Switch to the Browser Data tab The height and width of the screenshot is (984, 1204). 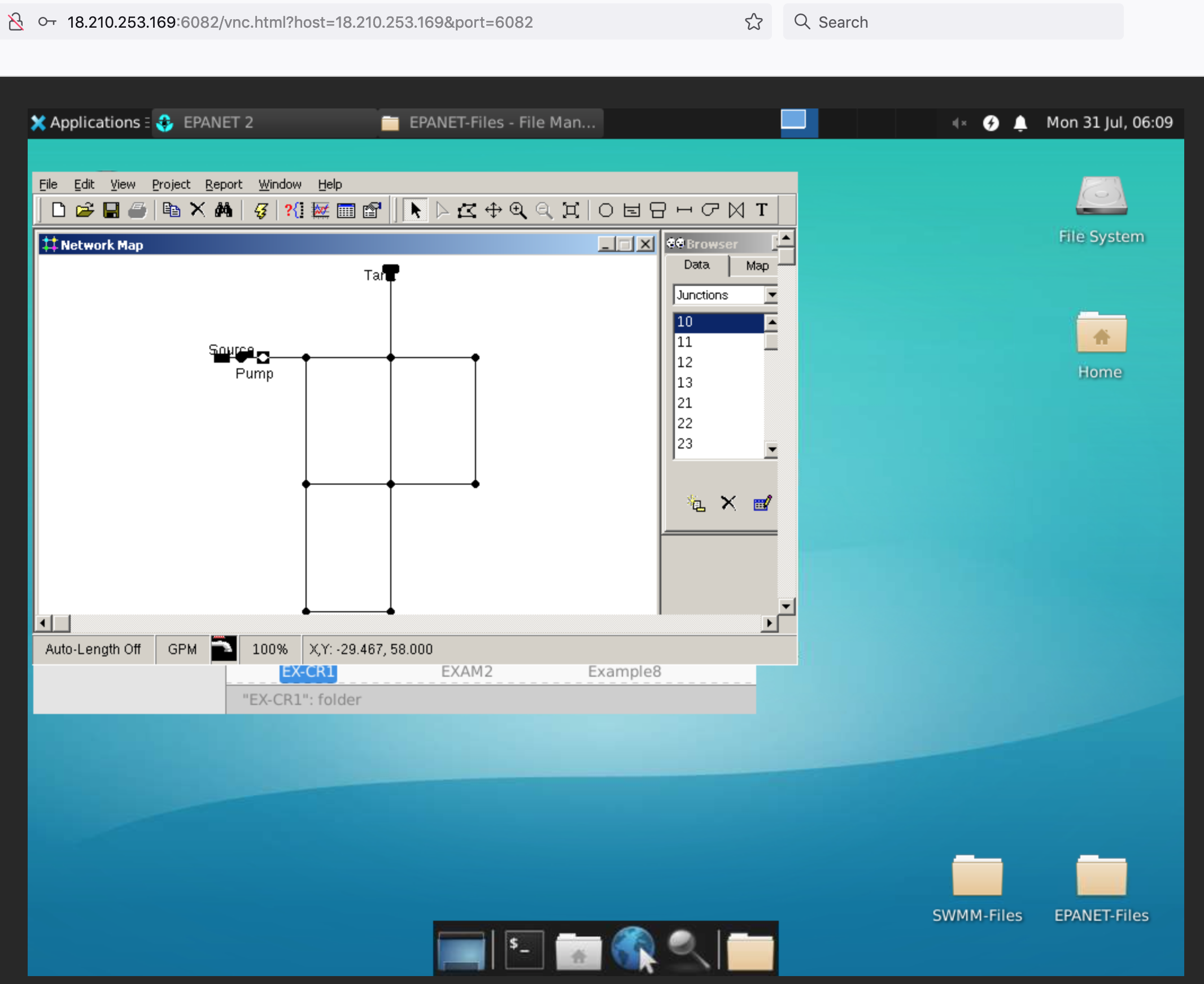point(696,265)
